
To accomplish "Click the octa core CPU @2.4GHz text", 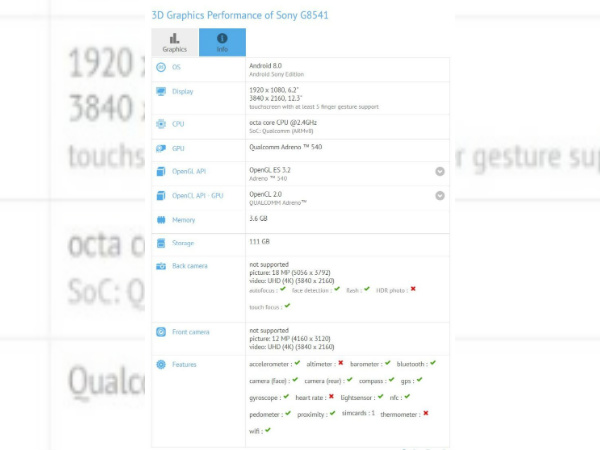I will [x=283, y=123].
